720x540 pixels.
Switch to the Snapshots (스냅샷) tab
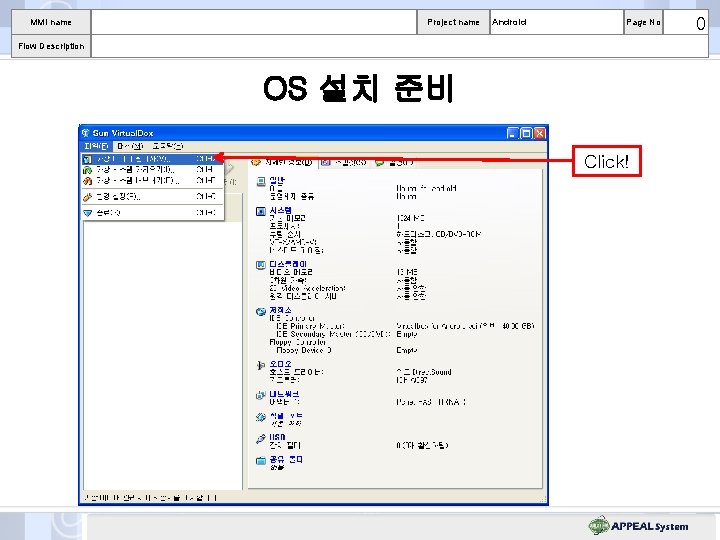click(x=344, y=163)
